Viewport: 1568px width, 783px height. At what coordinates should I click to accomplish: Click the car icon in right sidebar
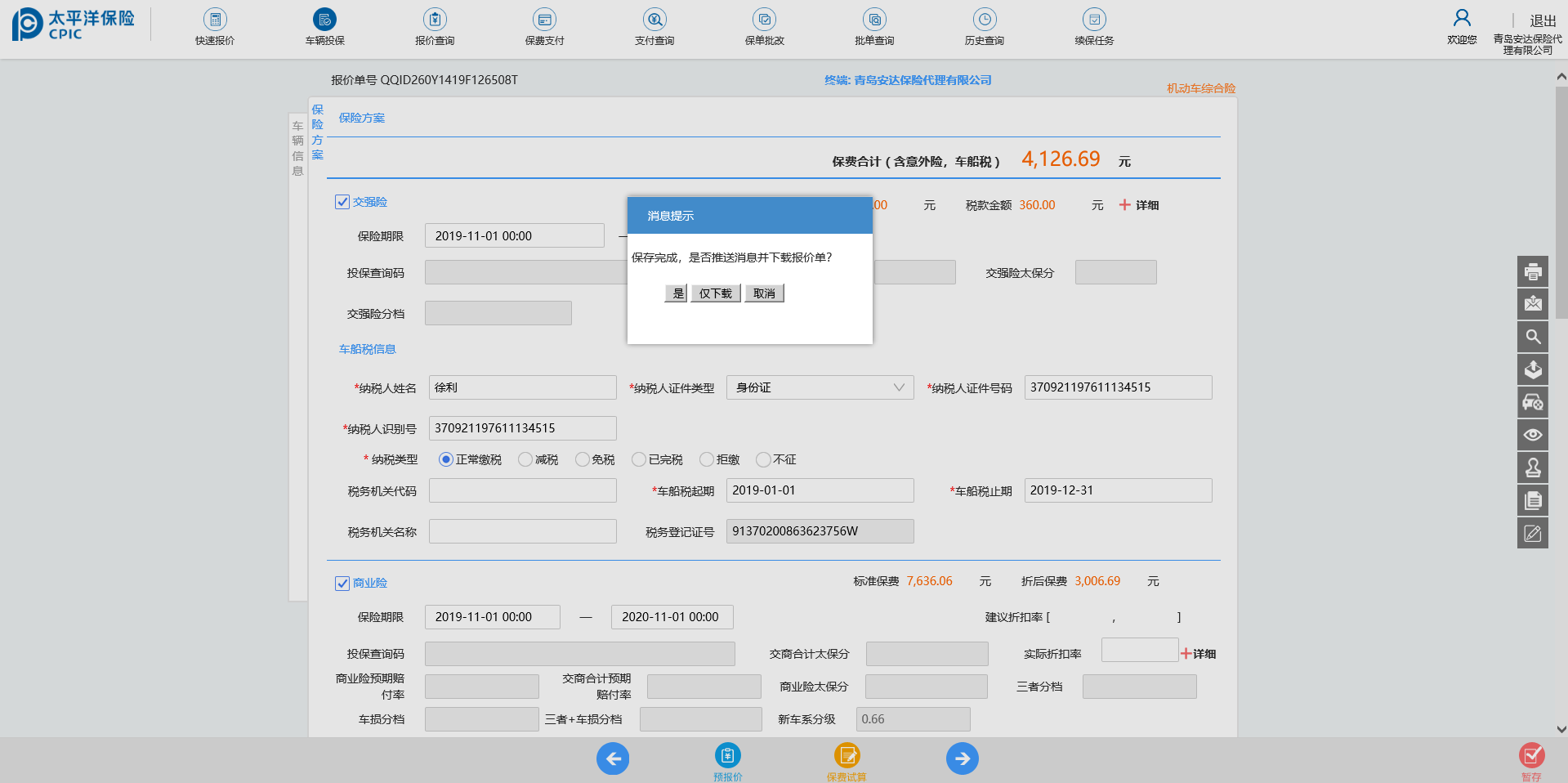click(x=1532, y=402)
